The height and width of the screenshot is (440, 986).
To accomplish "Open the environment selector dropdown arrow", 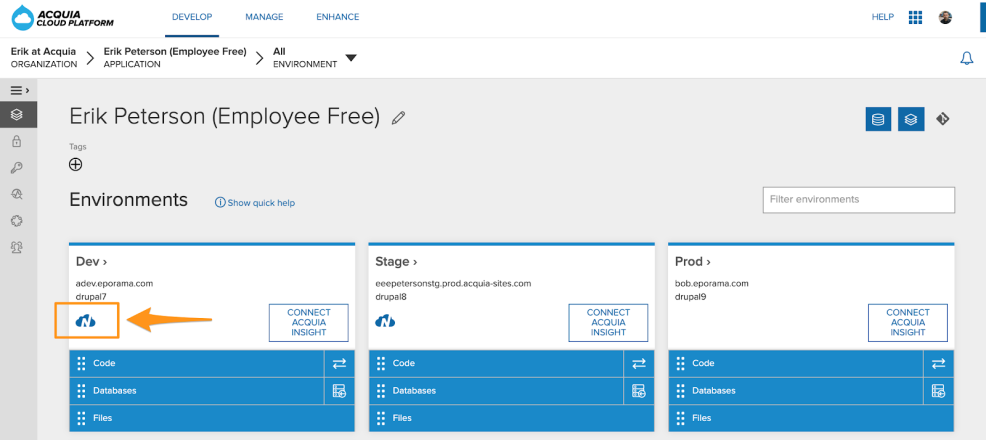I will click(x=351, y=58).
